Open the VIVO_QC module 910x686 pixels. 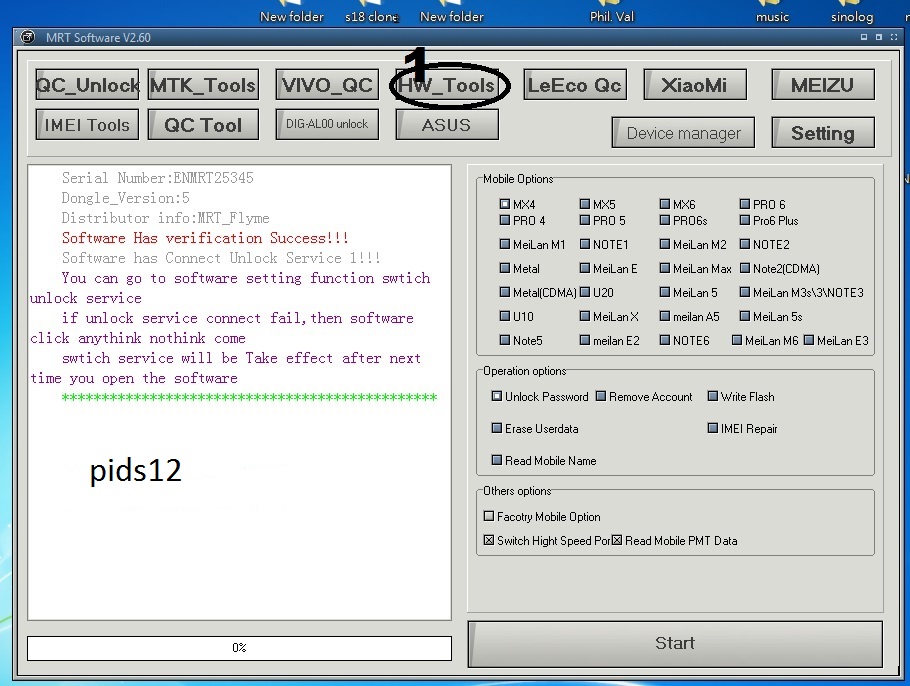click(x=327, y=85)
